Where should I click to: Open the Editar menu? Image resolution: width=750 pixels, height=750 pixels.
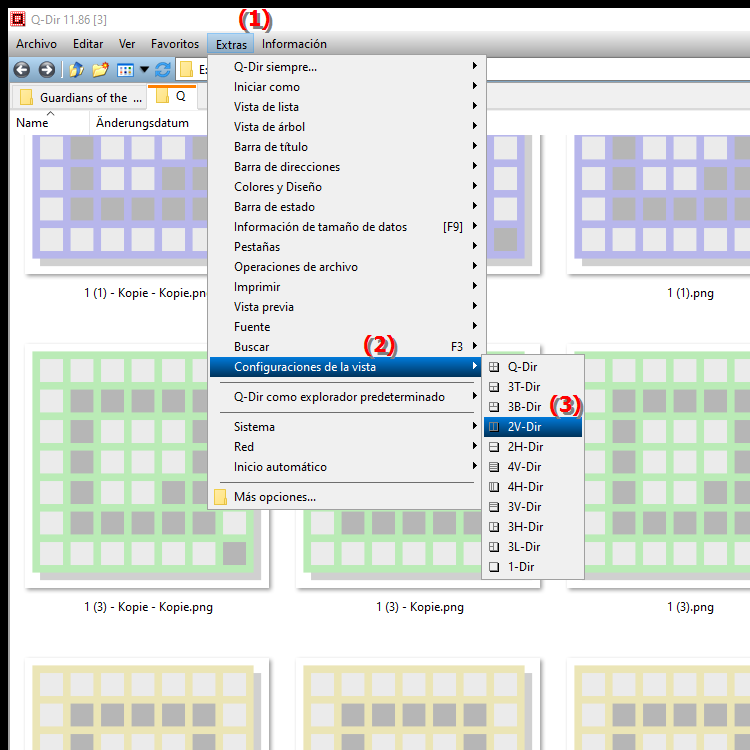[x=88, y=44]
